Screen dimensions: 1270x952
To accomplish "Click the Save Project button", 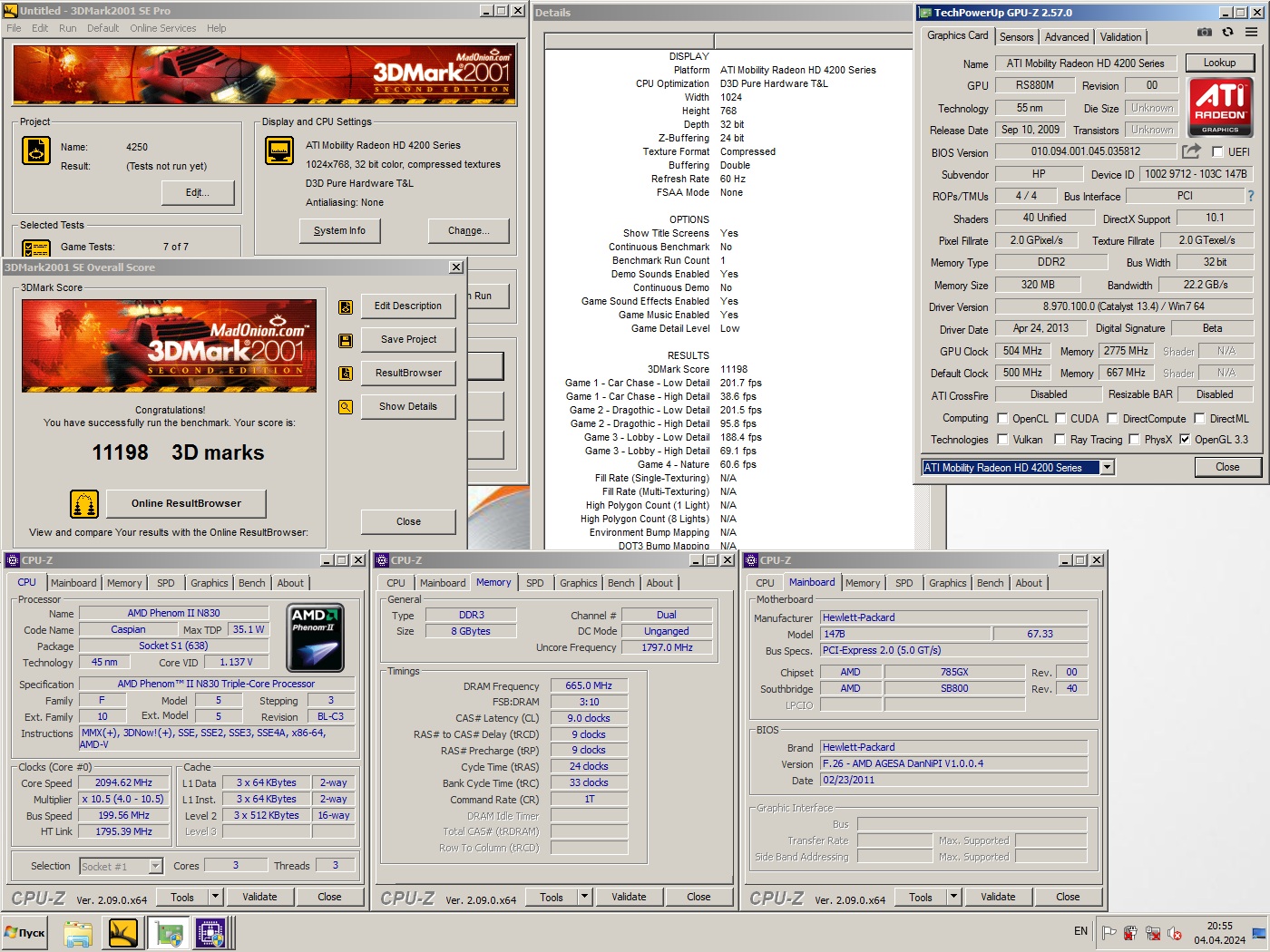I will tap(408, 340).
